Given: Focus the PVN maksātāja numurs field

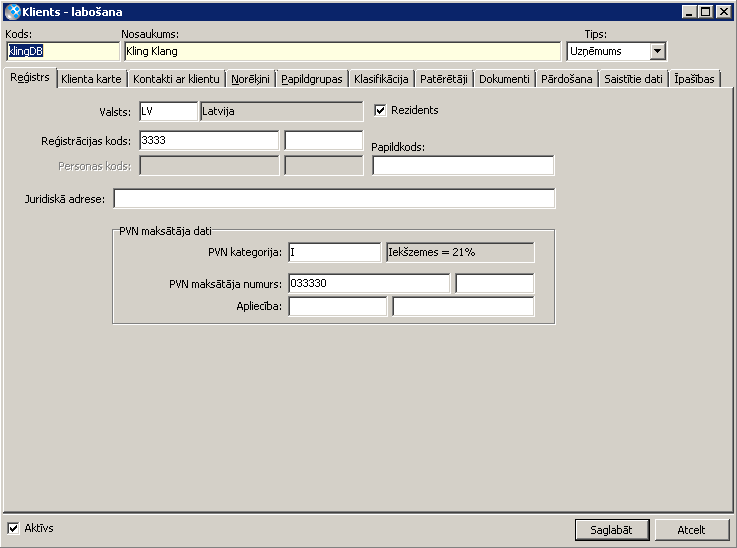Looking at the screenshot, I should pos(368,284).
